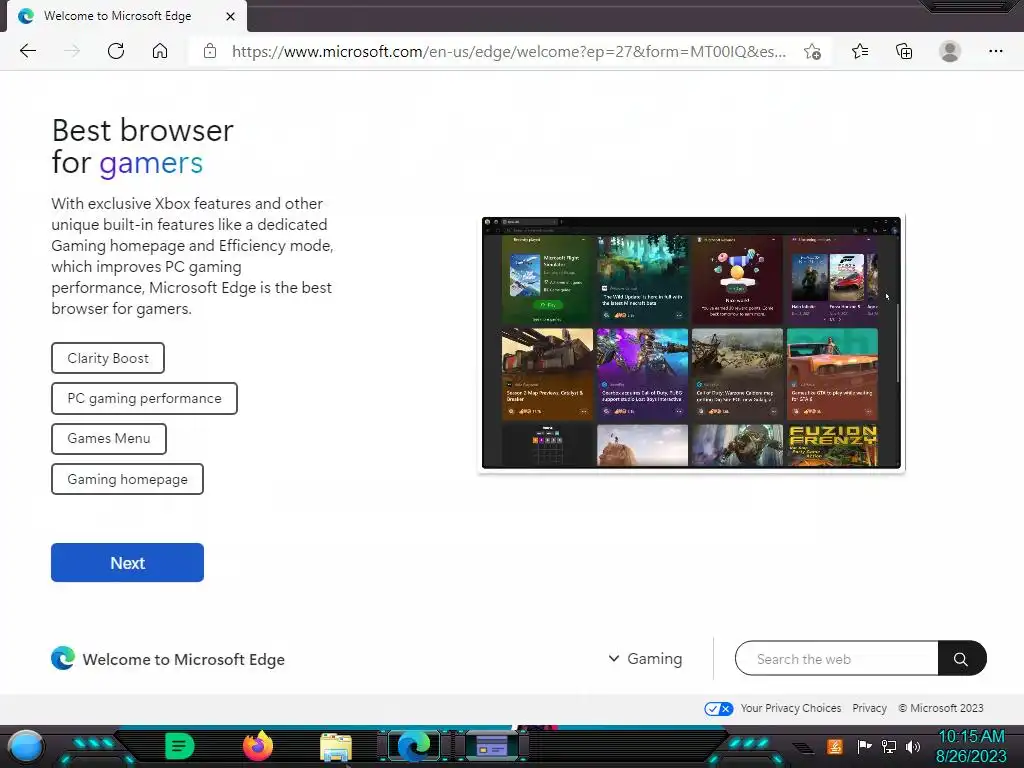Open the Favorites list
Image resolution: width=1024 pixels, height=768 pixels.
point(860,51)
